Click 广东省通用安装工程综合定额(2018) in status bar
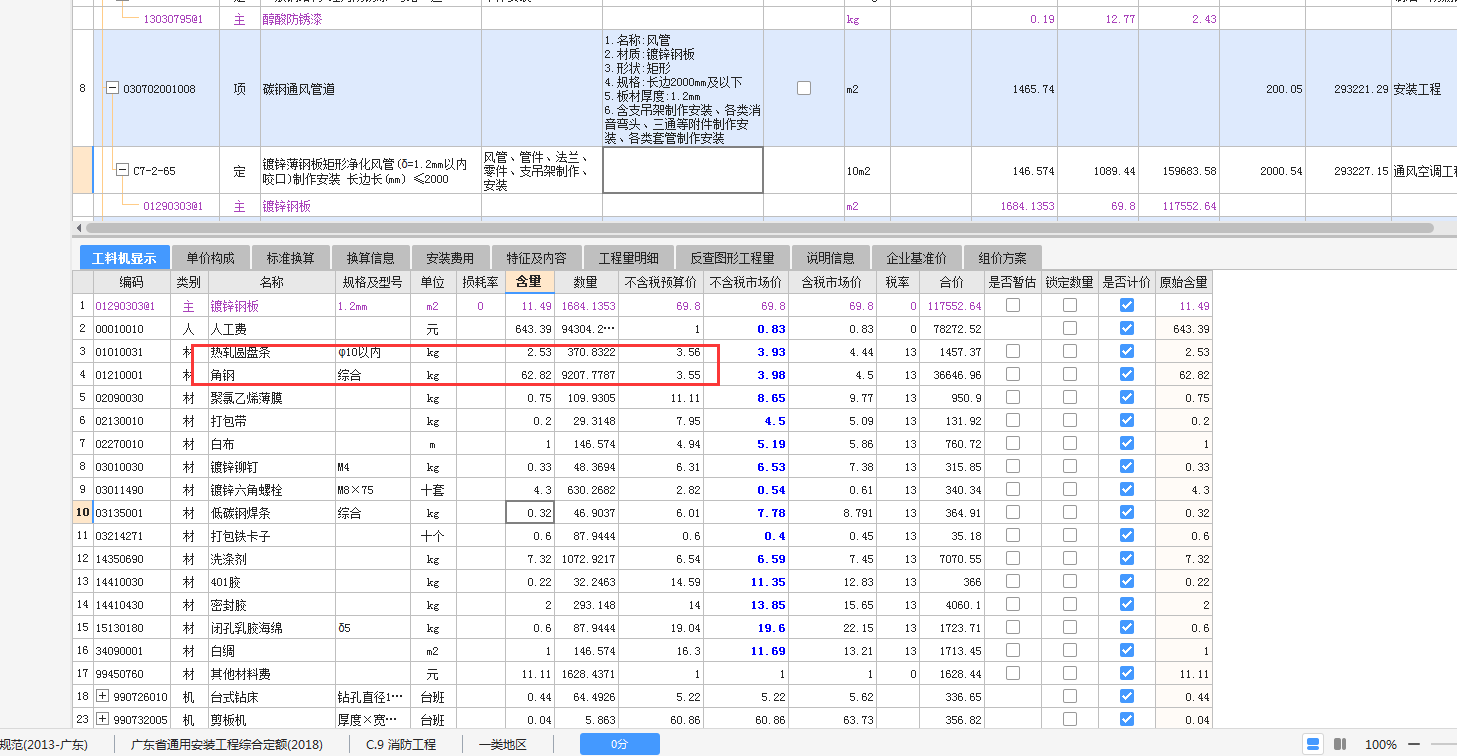The image size is (1457, 756). pyautogui.click(x=226, y=744)
